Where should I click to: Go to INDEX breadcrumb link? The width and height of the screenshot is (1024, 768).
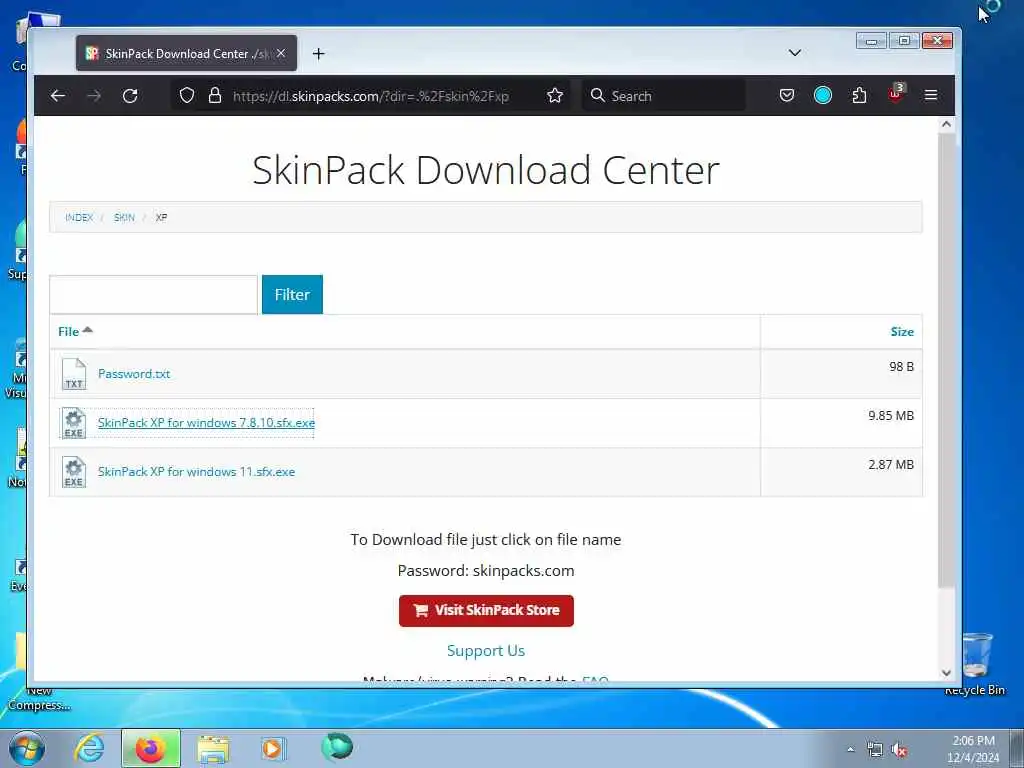[x=79, y=217]
